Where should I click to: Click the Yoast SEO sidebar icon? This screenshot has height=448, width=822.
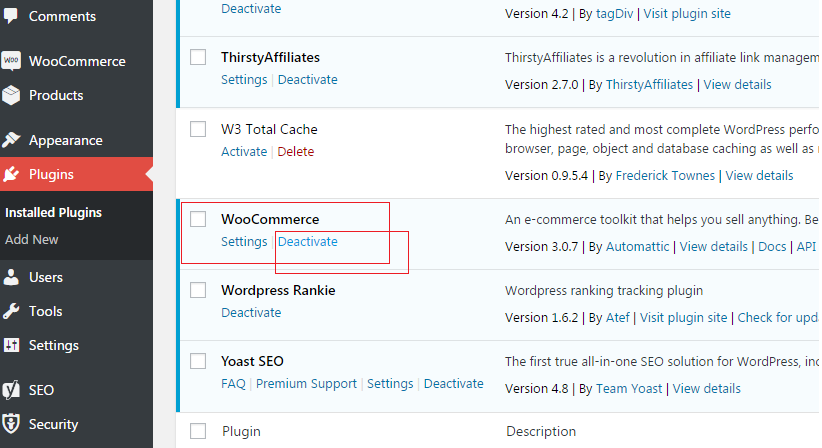coord(11,390)
